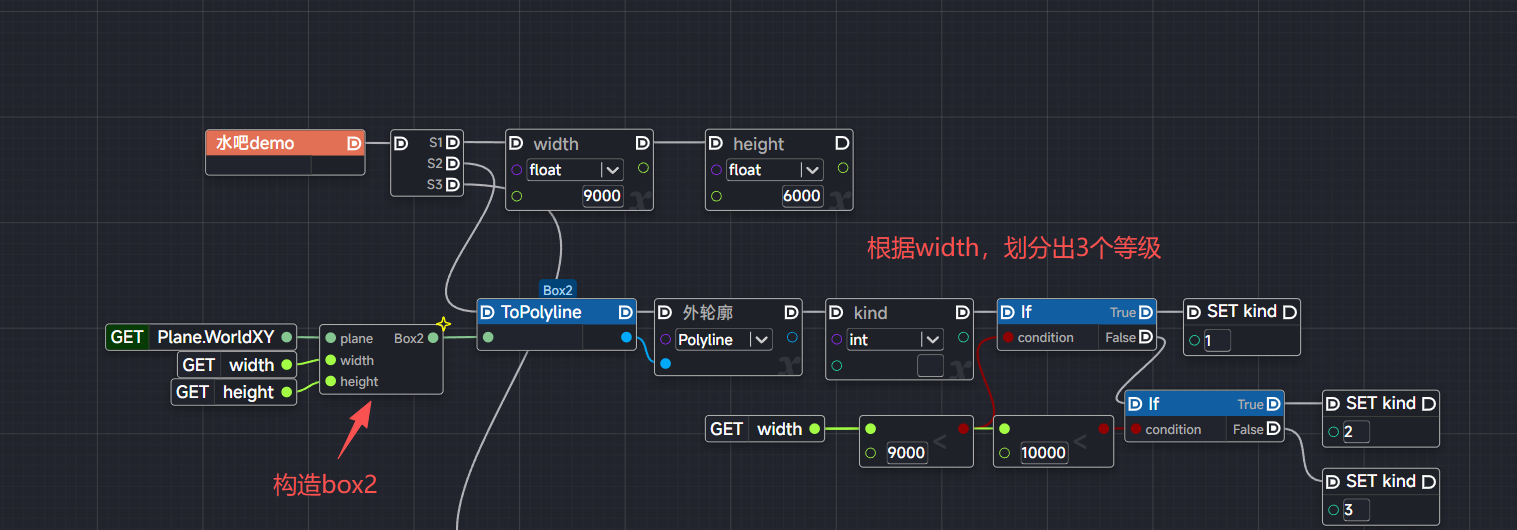
Task: Select the Box2 label tab above ToPolyline
Action: 558,290
